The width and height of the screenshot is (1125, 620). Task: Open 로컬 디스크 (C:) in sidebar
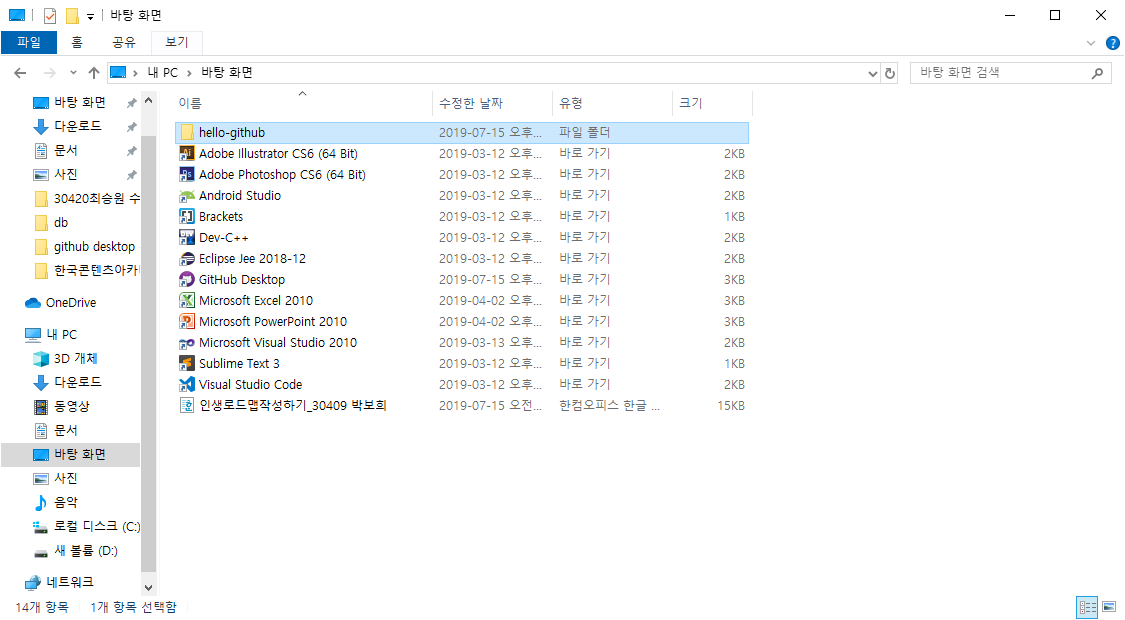(x=86, y=526)
